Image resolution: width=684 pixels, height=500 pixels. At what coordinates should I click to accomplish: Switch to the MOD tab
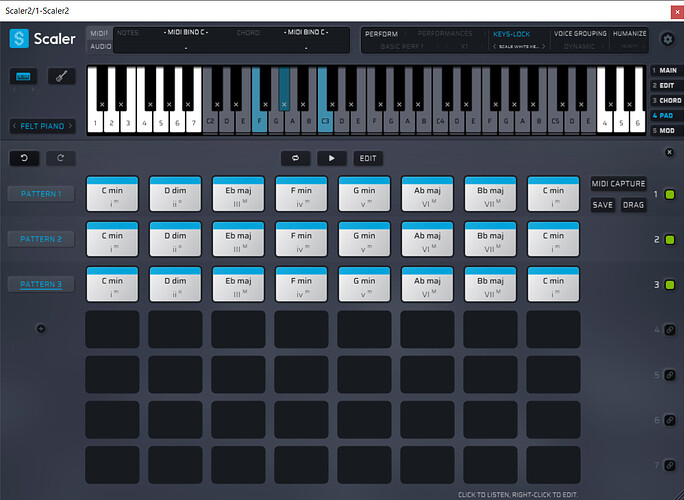pos(667,130)
